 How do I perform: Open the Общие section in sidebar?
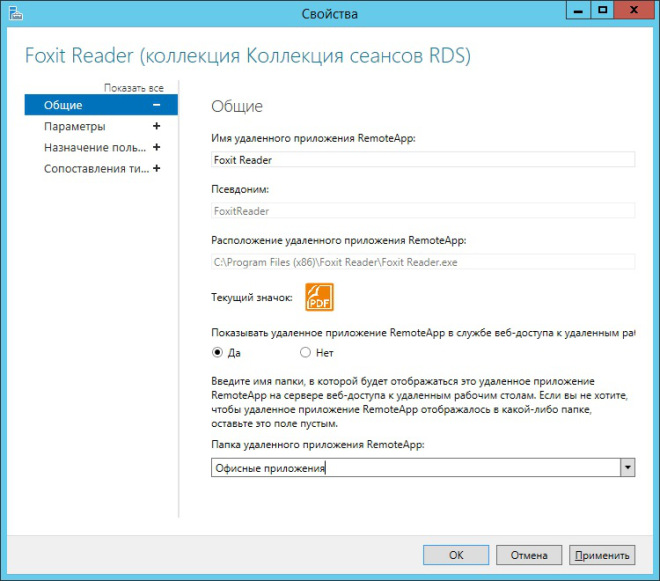point(64,105)
